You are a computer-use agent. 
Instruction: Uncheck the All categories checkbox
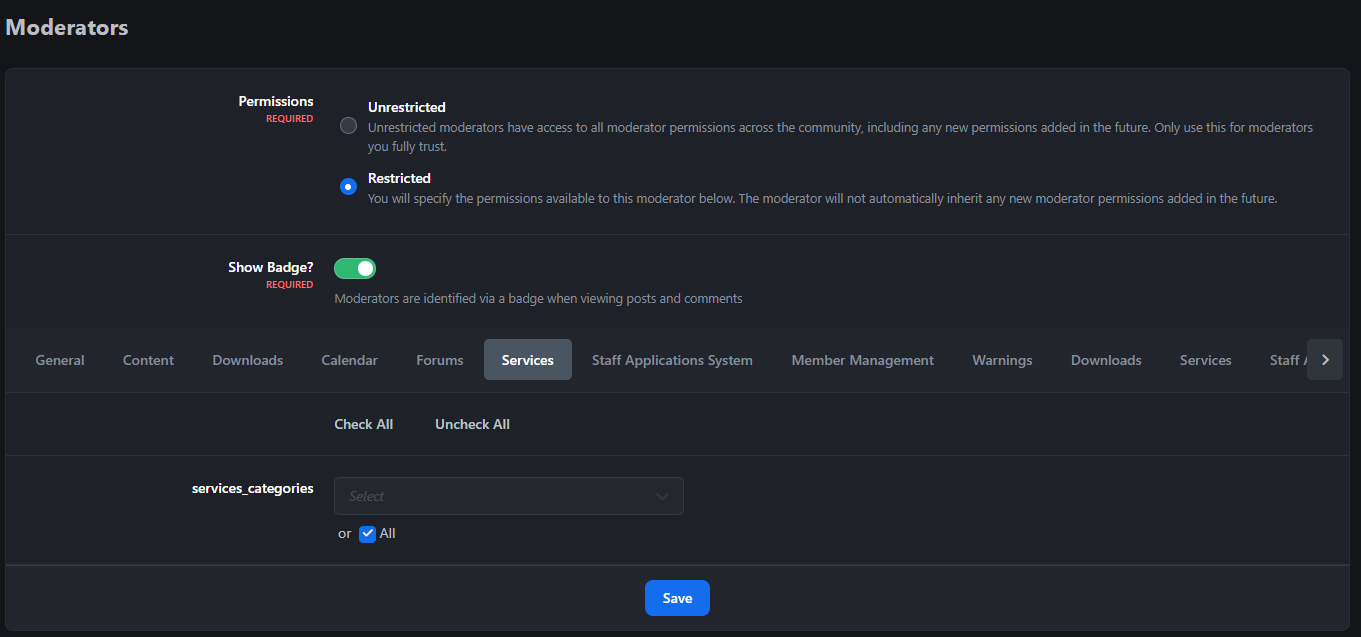click(x=367, y=534)
